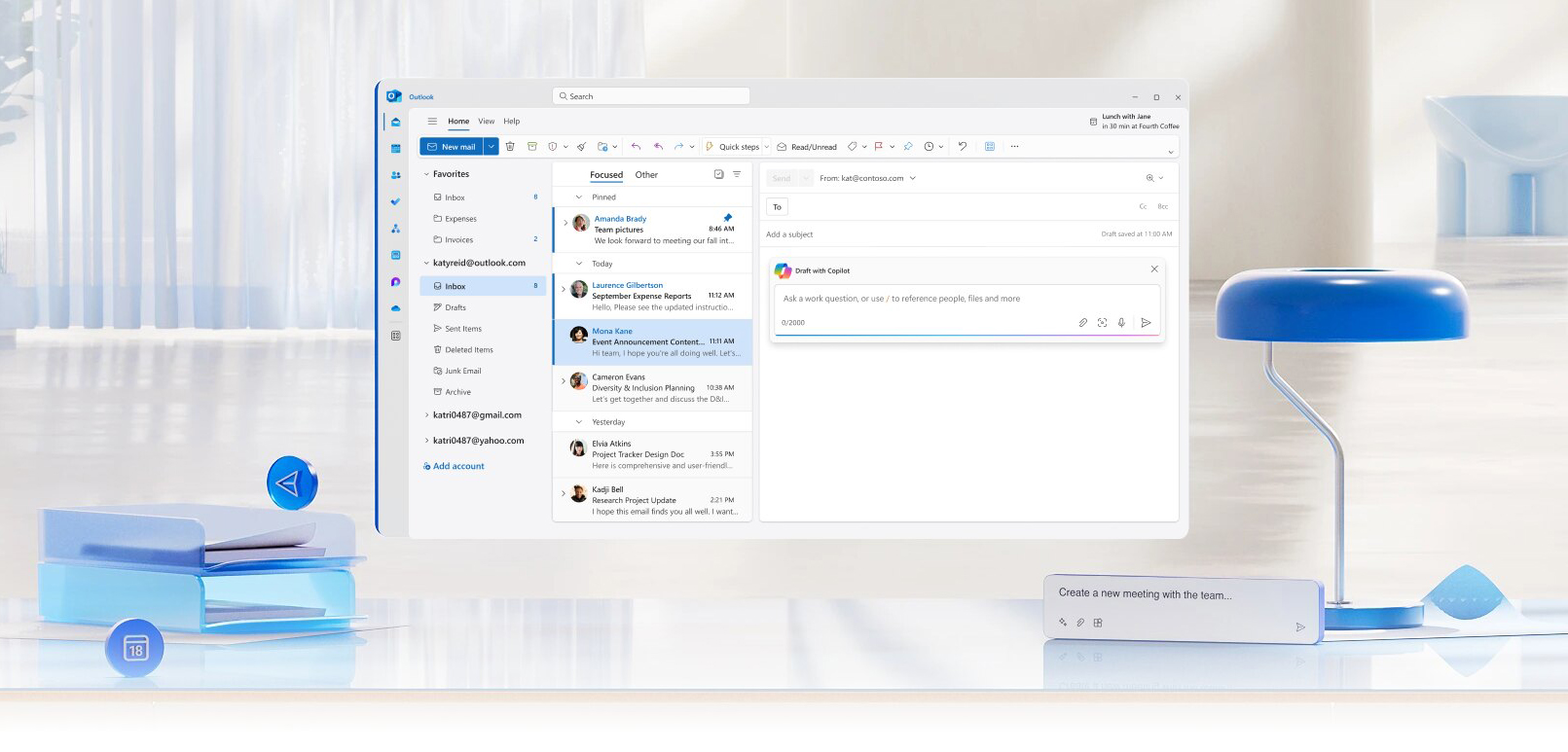
Task: Select the View ribbon tab
Action: click(487, 122)
